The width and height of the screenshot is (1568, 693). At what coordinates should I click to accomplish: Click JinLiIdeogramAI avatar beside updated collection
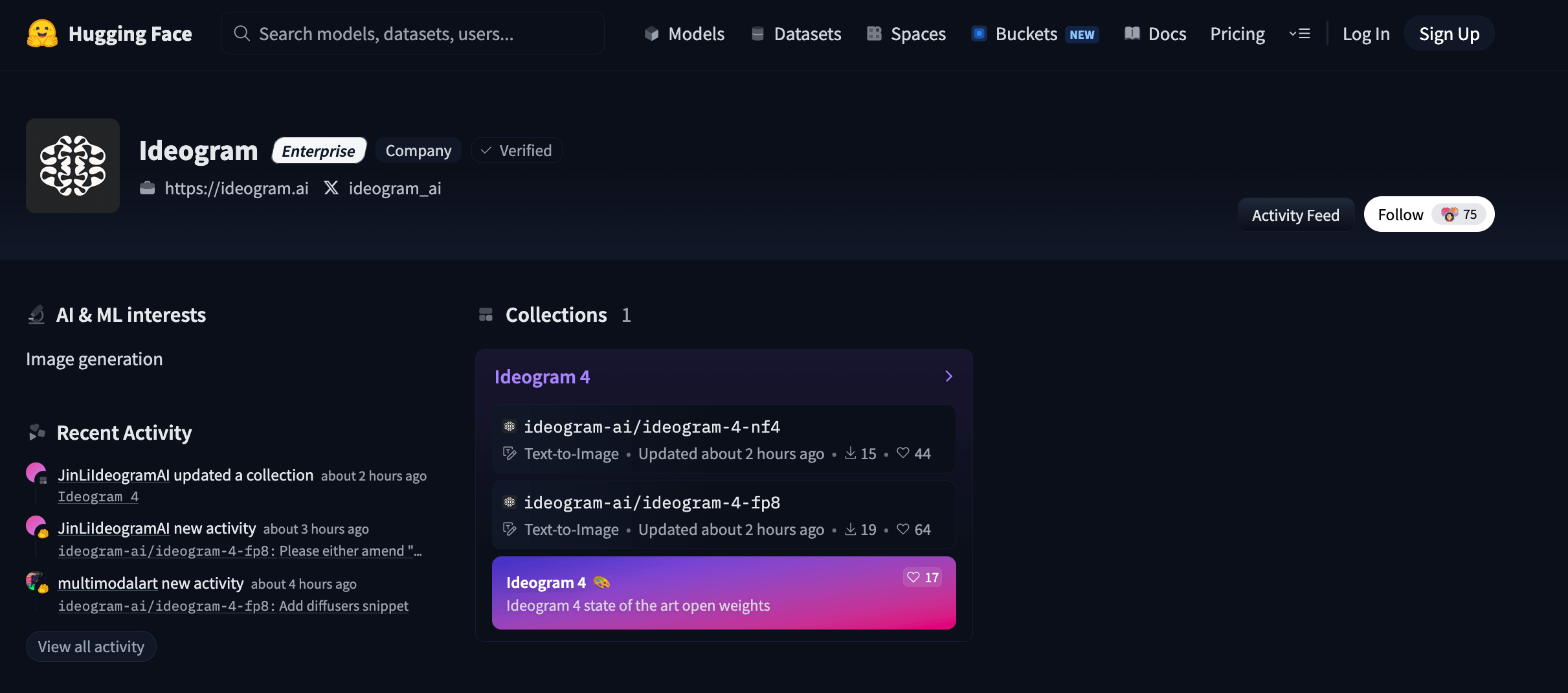tap(36, 473)
